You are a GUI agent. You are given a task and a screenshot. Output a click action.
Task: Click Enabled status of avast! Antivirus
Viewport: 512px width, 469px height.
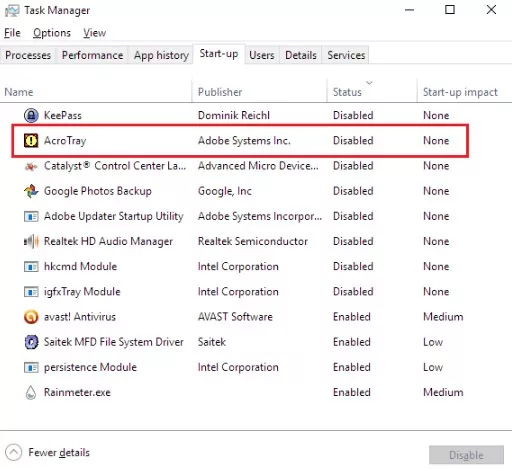[352, 317]
